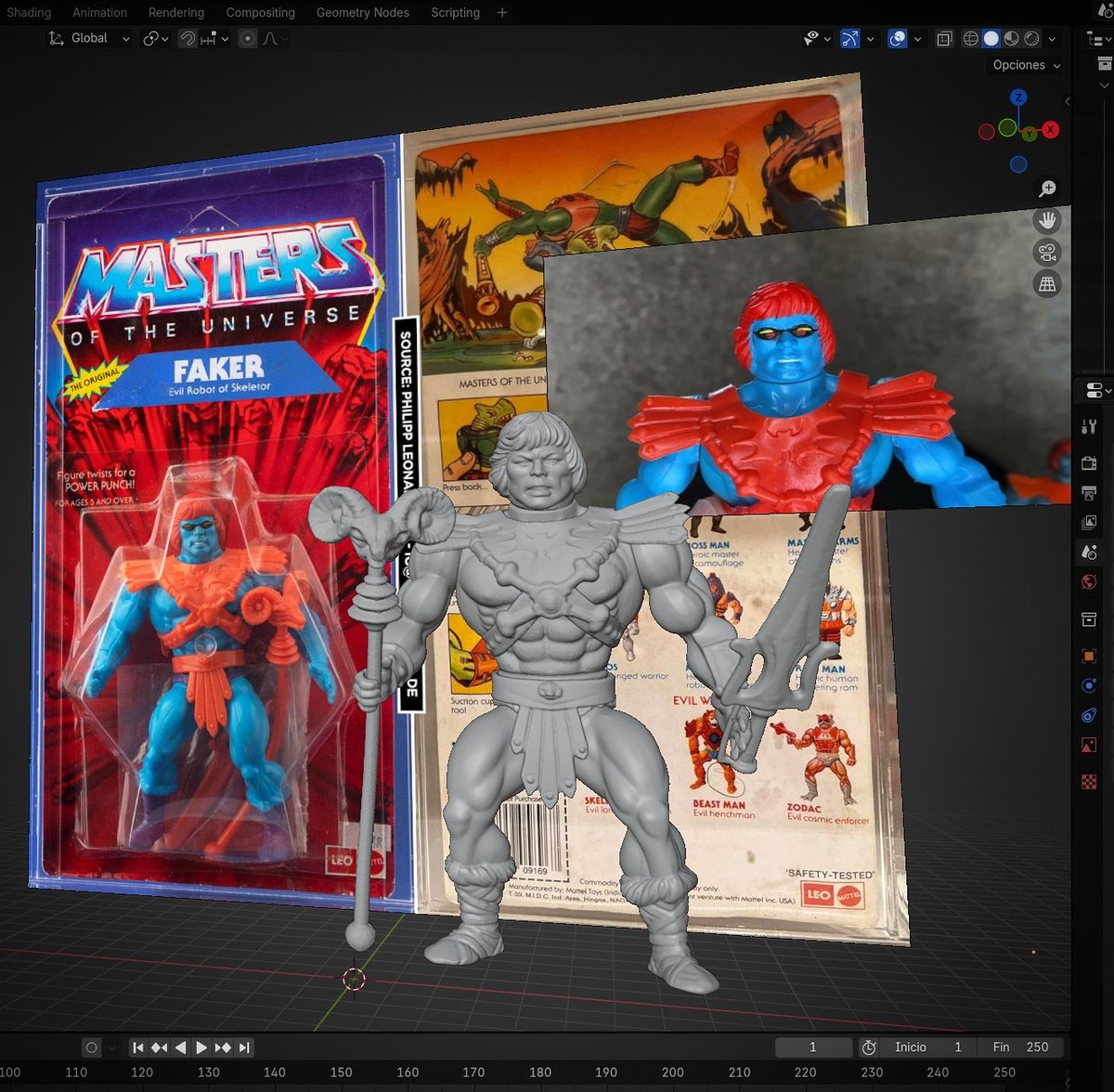The height and width of the screenshot is (1092, 1114).
Task: Click the negative Z axis gizmo circle
Action: pos(1018,164)
